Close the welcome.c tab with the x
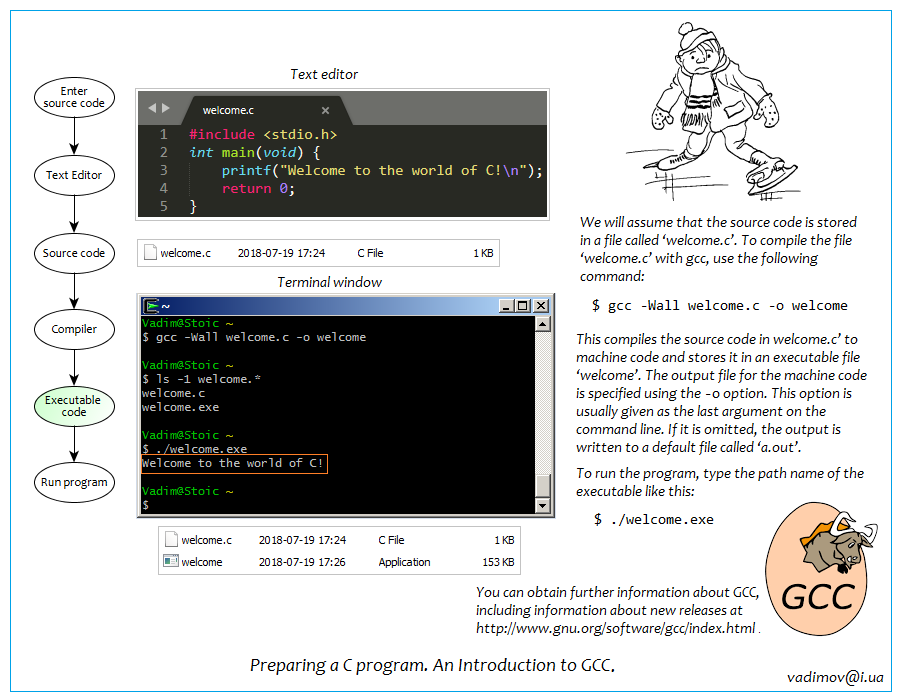Viewport: 900px width, 700px height. pos(325,110)
